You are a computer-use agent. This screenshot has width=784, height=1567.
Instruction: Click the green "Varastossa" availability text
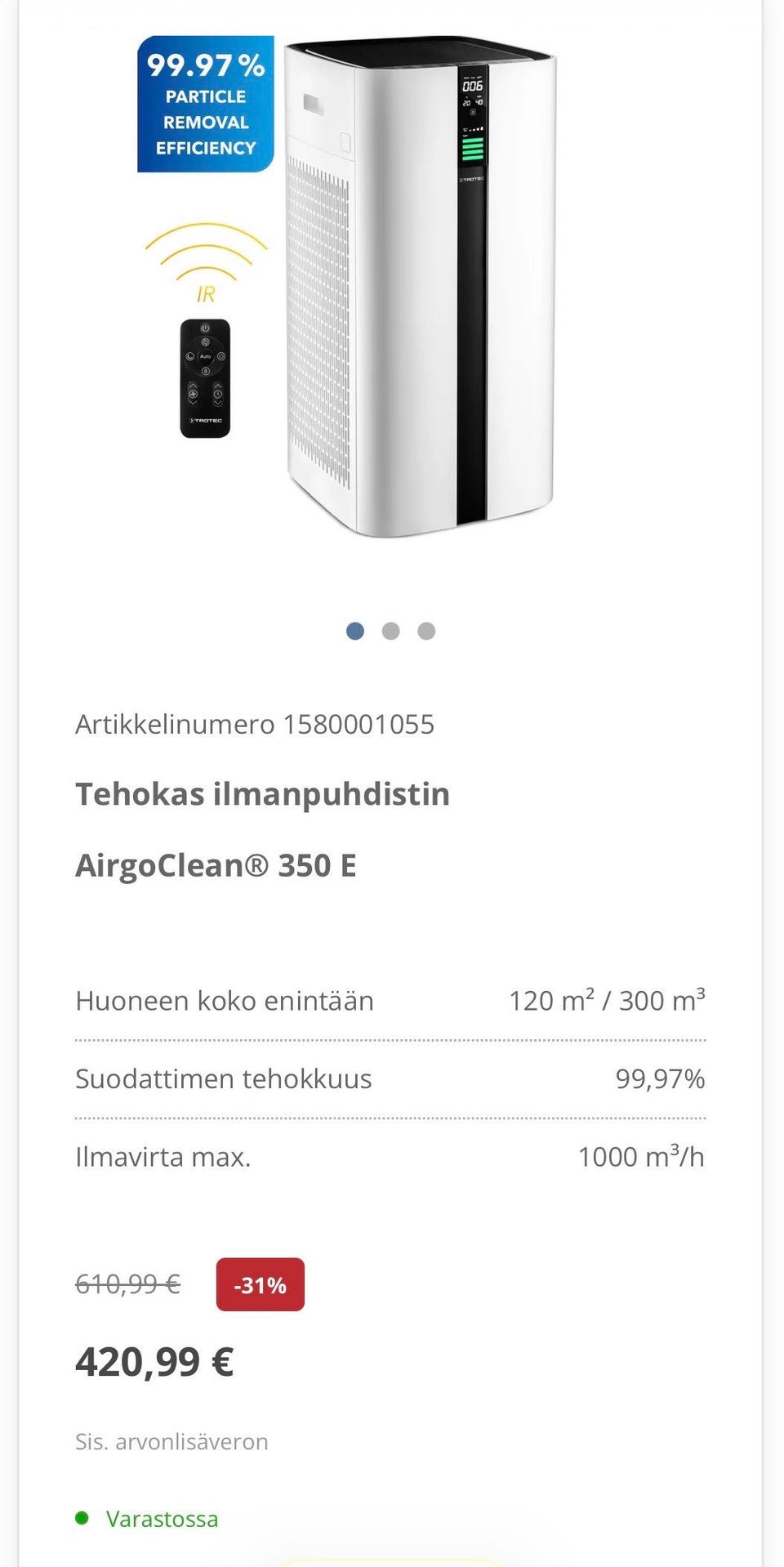click(163, 1519)
